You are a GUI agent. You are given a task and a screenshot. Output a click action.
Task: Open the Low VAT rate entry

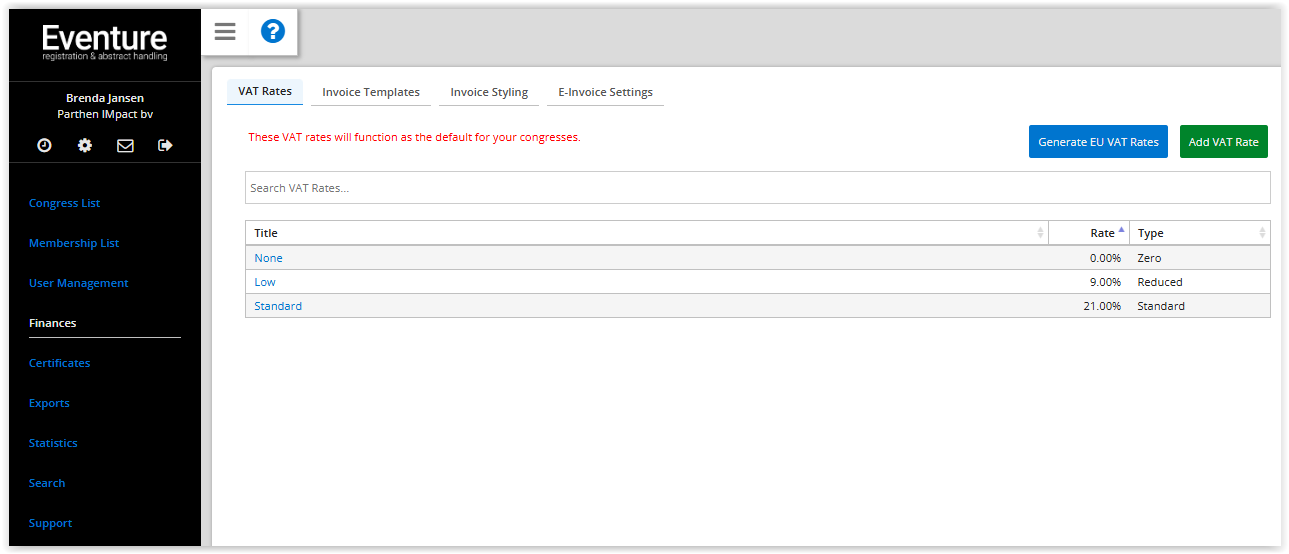(x=265, y=282)
